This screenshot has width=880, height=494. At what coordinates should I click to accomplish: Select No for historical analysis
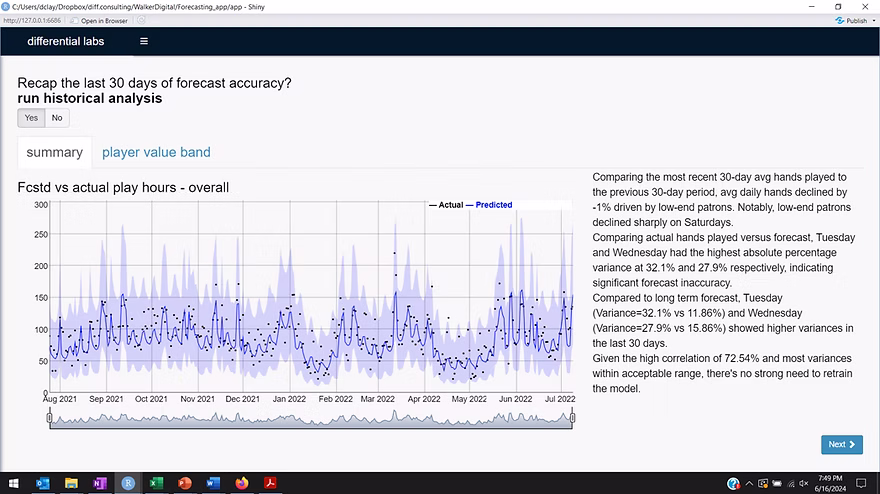[57, 118]
